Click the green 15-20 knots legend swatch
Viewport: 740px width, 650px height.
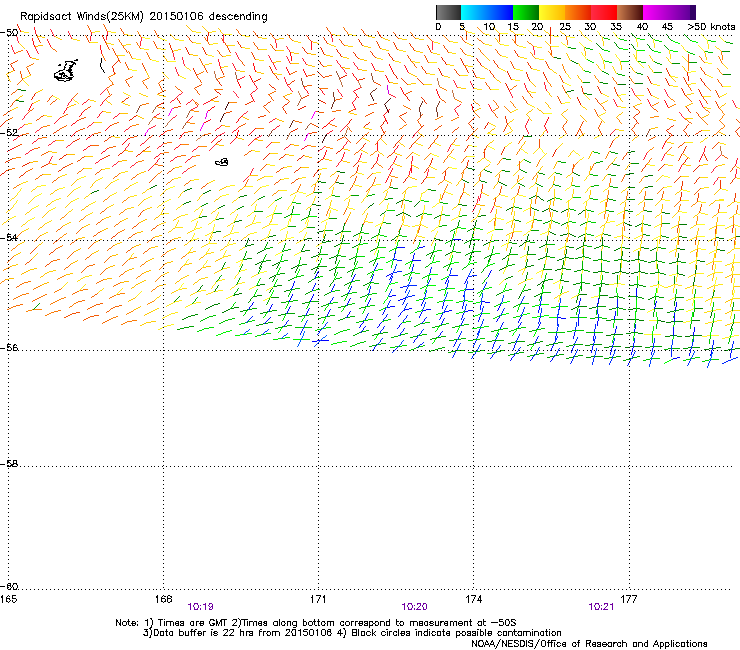coord(525,12)
